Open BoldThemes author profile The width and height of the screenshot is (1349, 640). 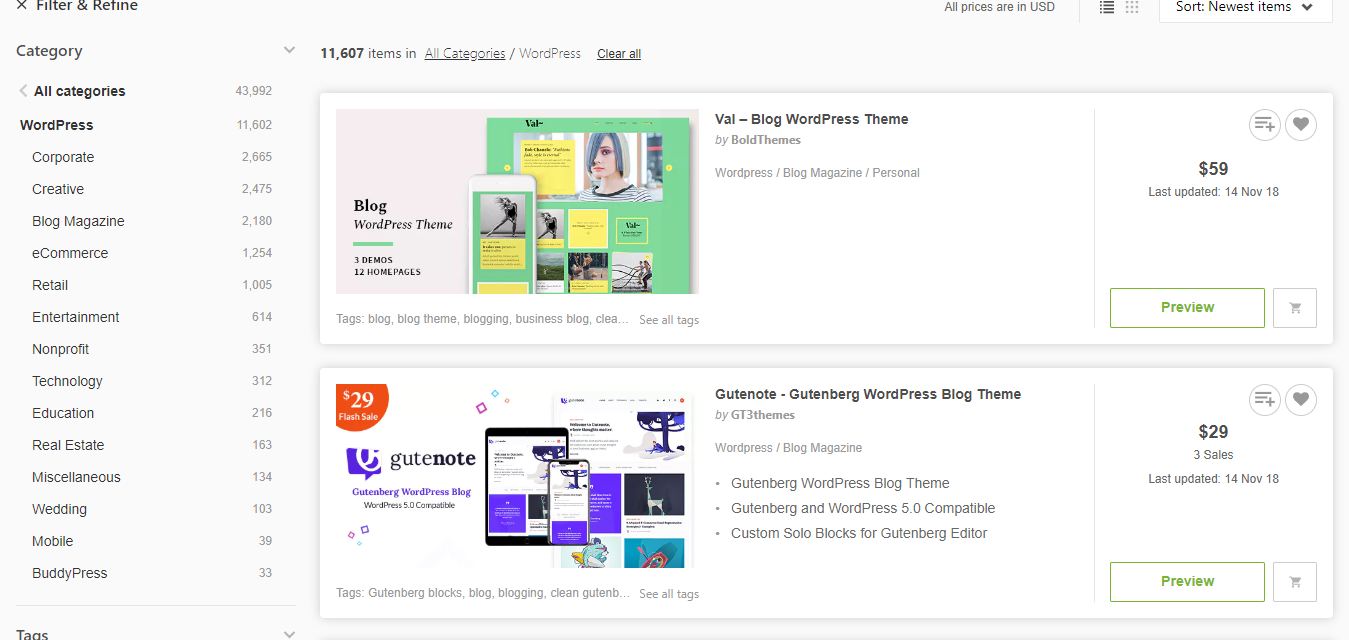765,140
